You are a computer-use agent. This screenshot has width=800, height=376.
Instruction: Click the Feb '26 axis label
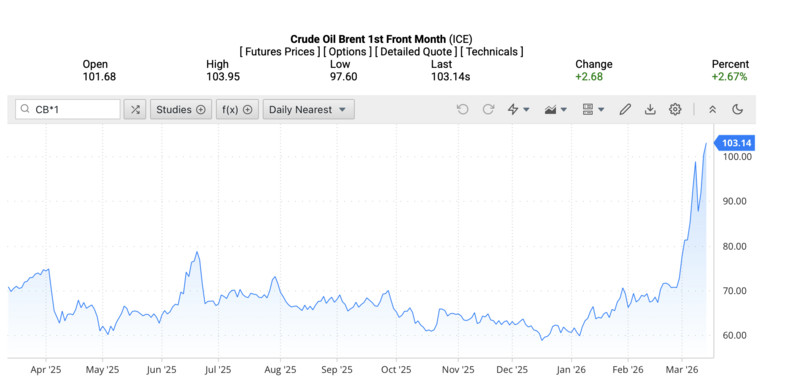tap(628, 369)
